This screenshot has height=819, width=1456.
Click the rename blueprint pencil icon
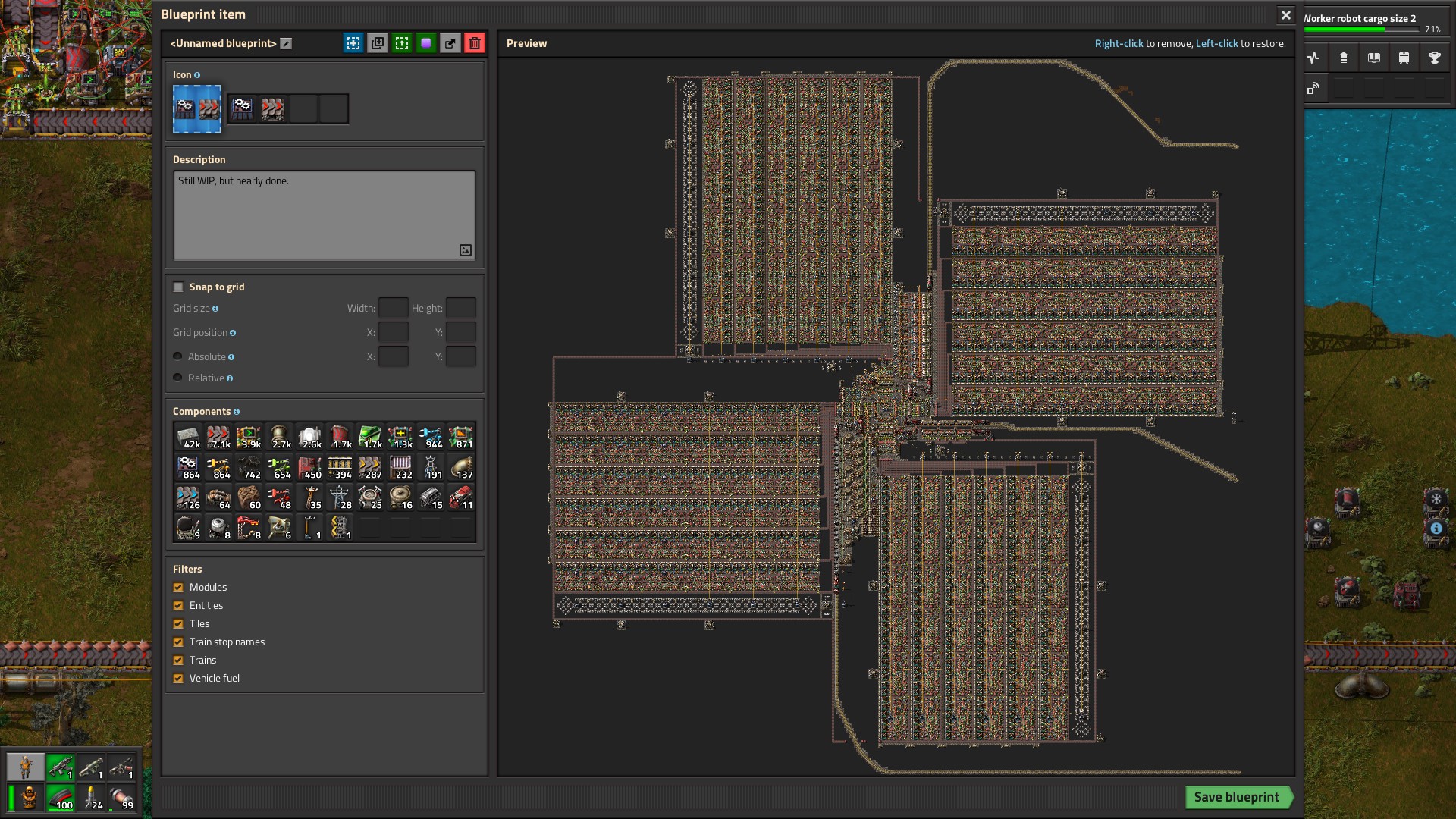pyautogui.click(x=286, y=44)
